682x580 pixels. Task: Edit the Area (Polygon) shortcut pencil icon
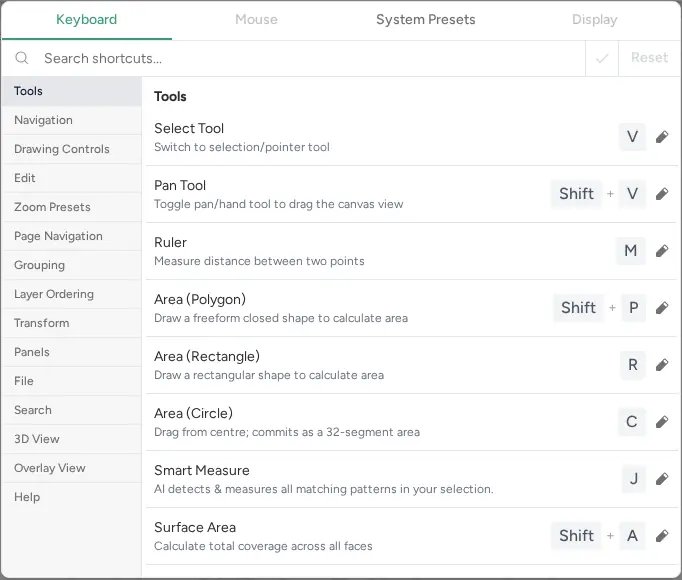tap(662, 308)
